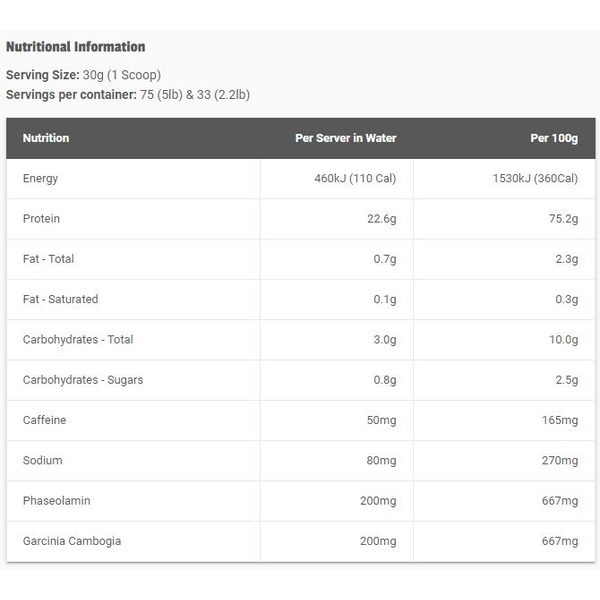The image size is (600, 600).
Task: Click the Per 100g column header
Action: coord(554,138)
